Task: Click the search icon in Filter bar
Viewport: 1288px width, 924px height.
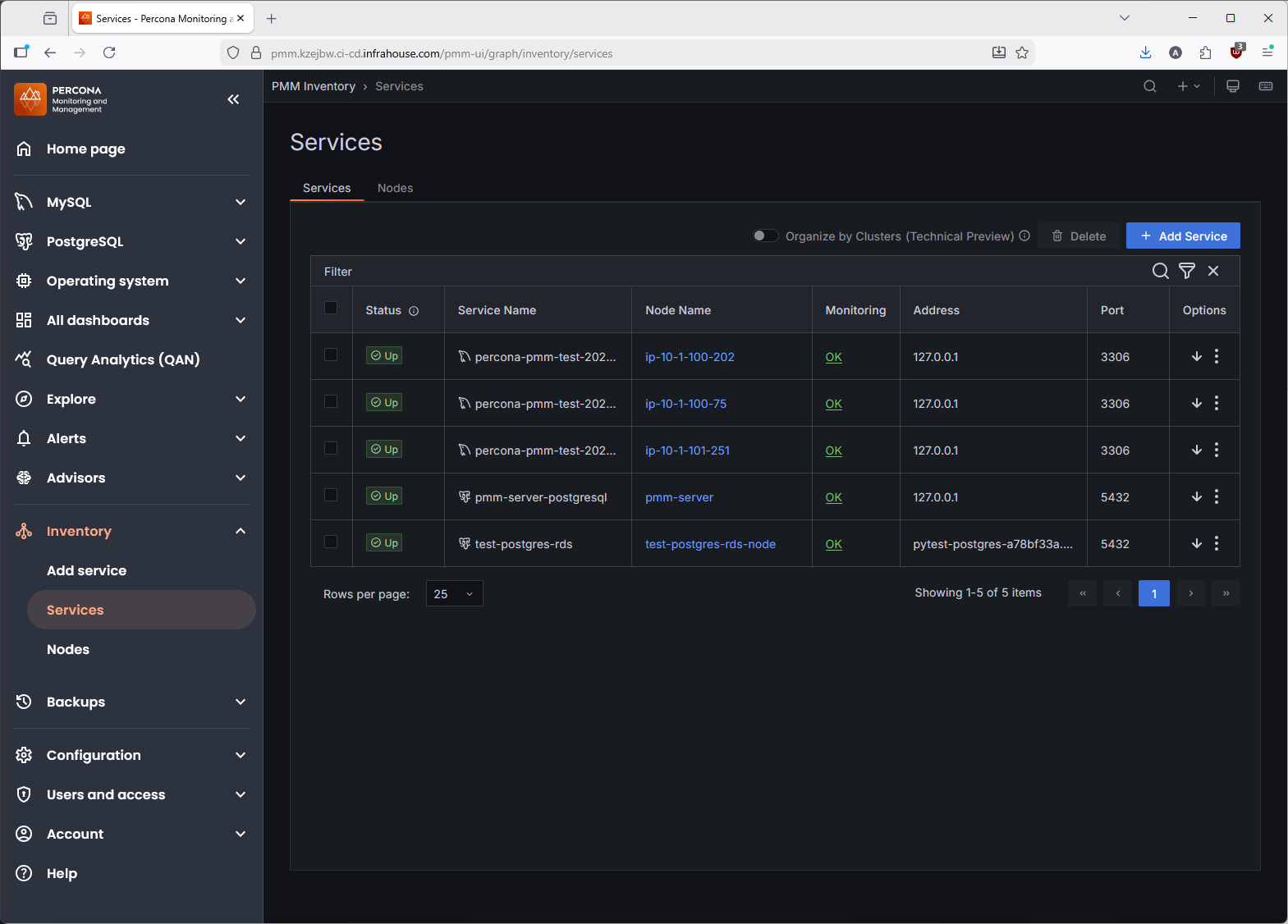Action: point(1160,272)
